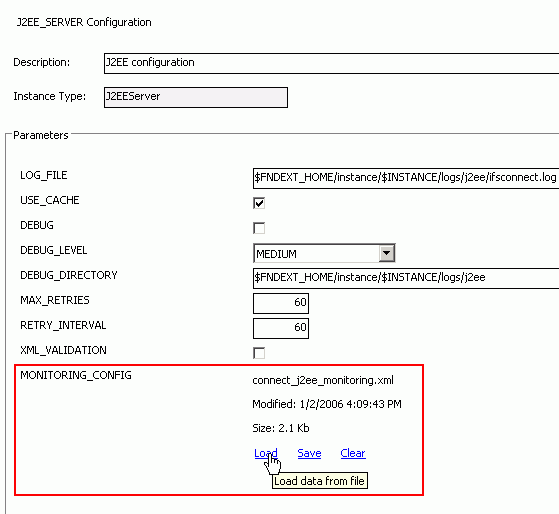Enable the XML_VALIDATION checkbox

click(259, 353)
